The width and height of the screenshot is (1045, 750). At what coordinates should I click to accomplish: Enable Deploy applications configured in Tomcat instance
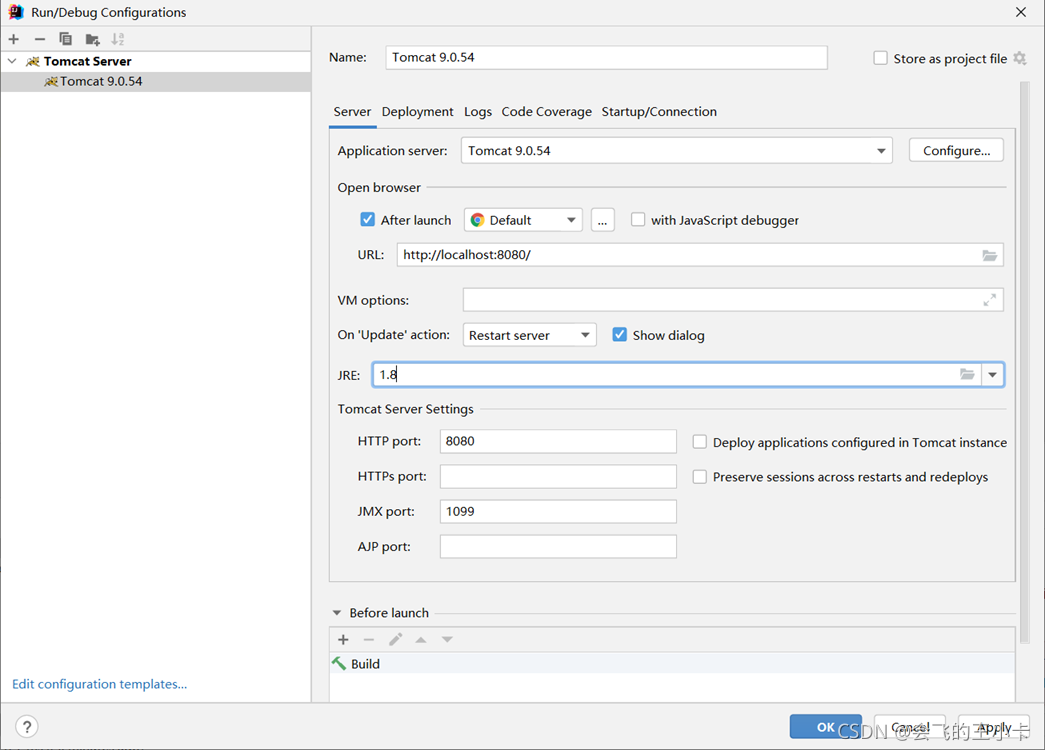click(x=699, y=442)
